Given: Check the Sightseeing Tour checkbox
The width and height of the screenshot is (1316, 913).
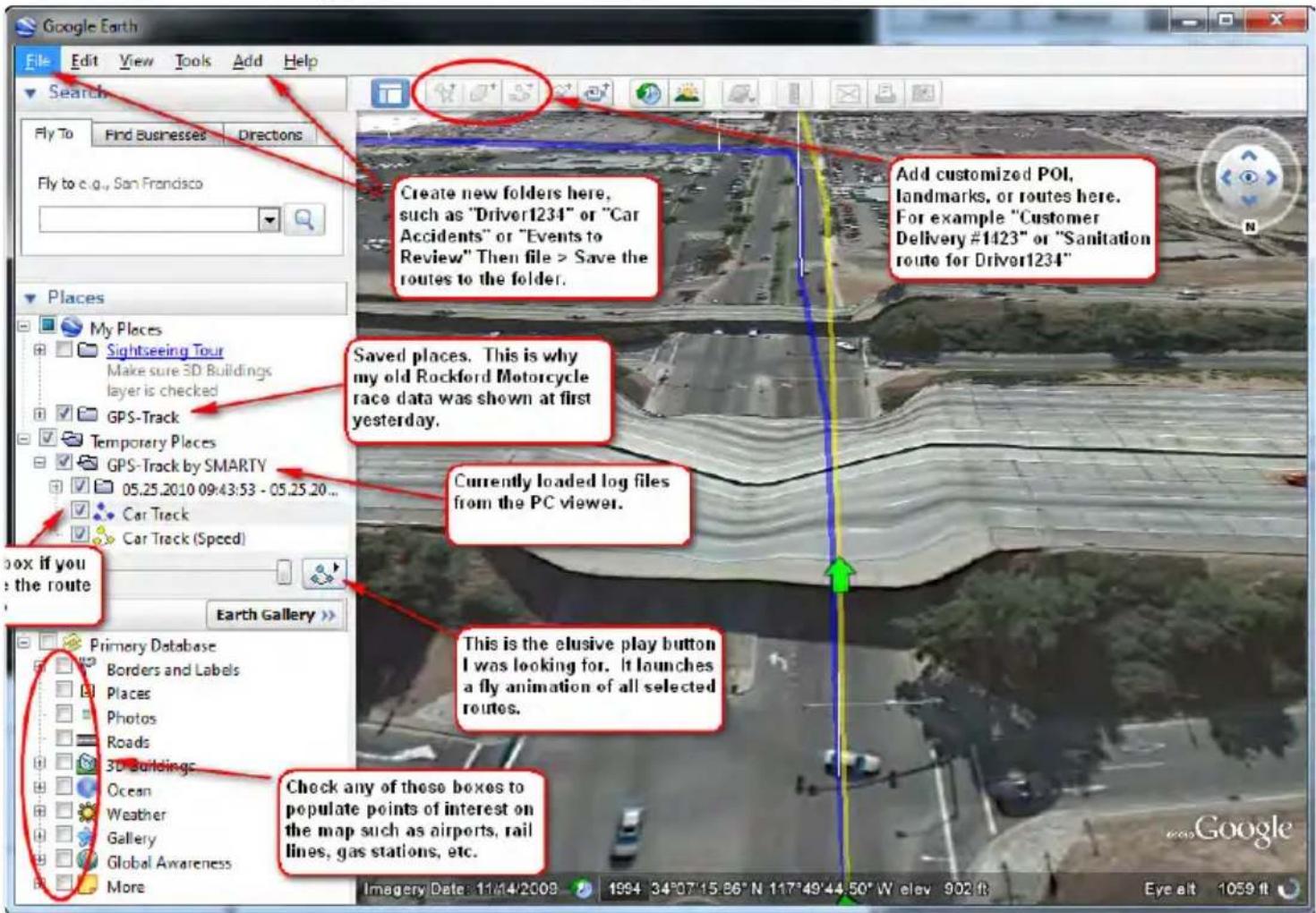Looking at the screenshot, I should click(64, 349).
